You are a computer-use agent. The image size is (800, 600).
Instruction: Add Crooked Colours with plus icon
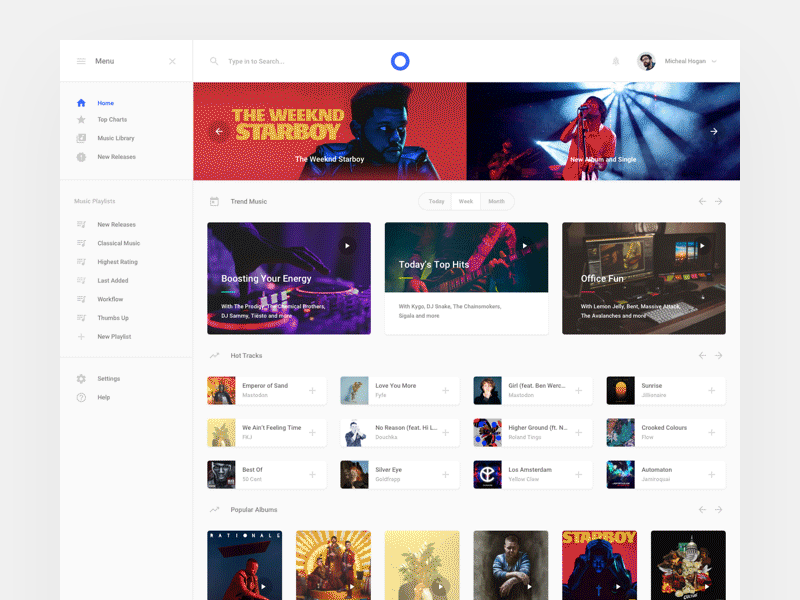pos(712,433)
